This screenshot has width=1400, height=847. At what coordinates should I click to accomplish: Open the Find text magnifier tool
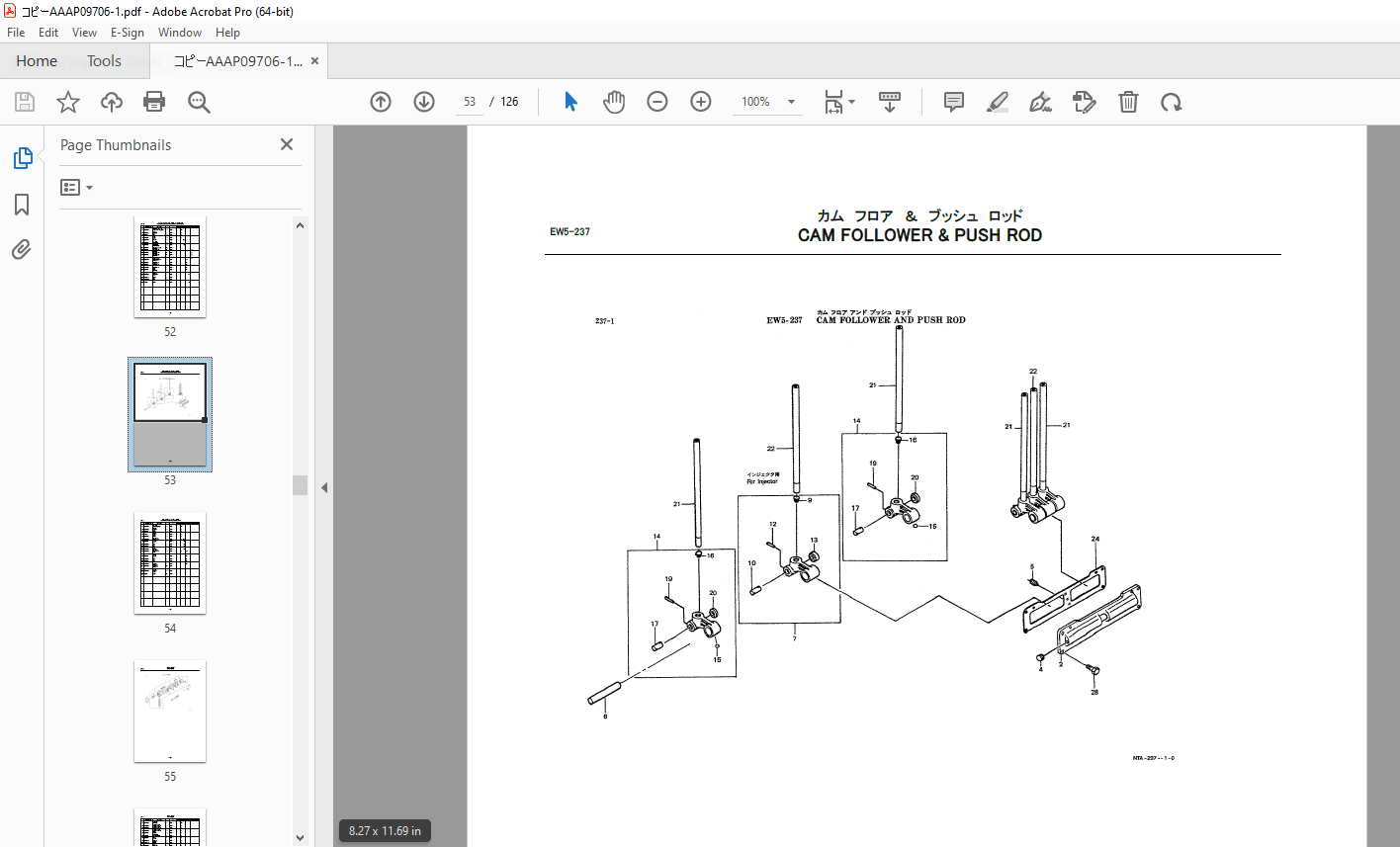tap(199, 102)
